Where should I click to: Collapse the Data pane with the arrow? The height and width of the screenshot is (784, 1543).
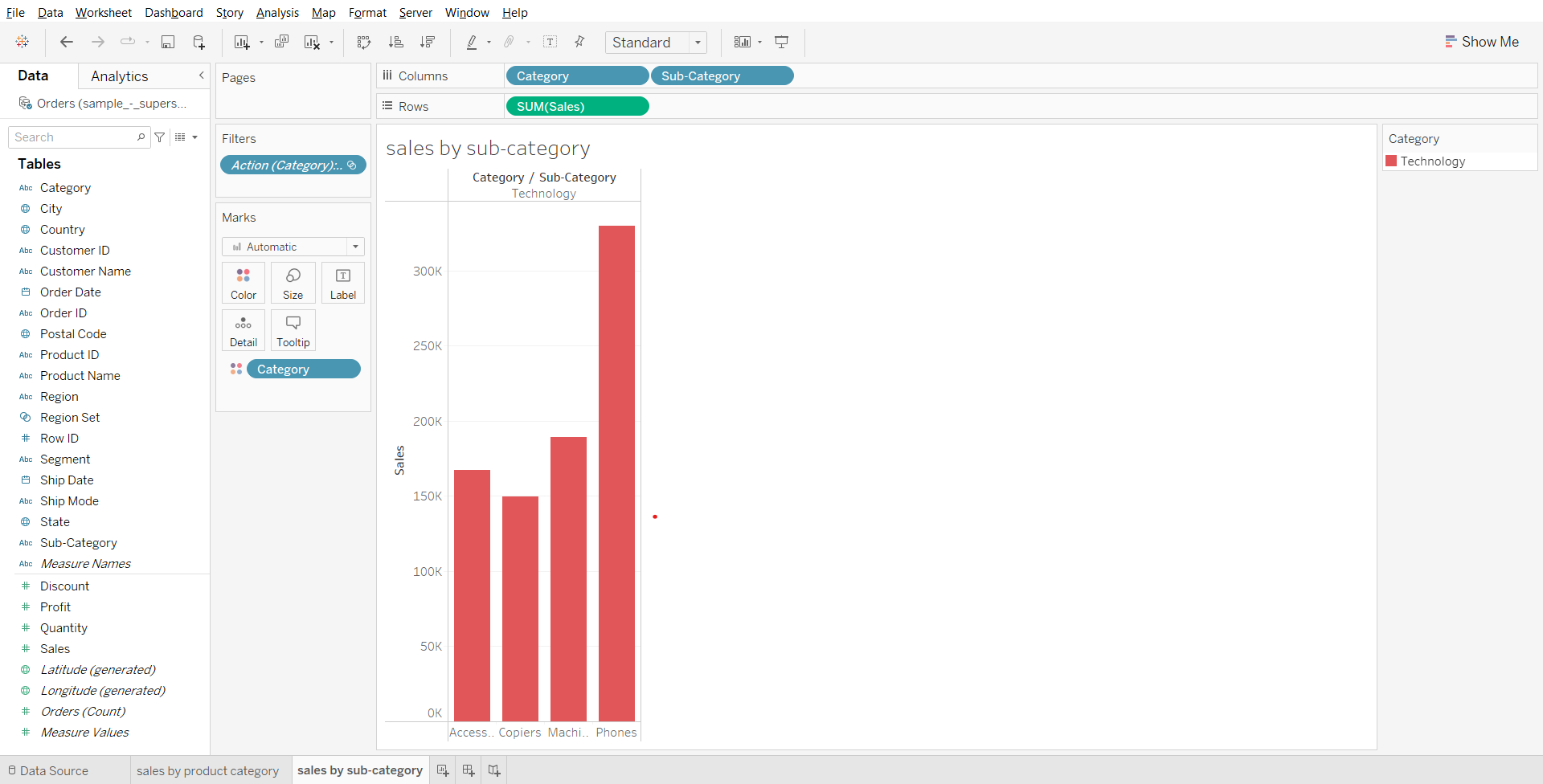point(201,76)
